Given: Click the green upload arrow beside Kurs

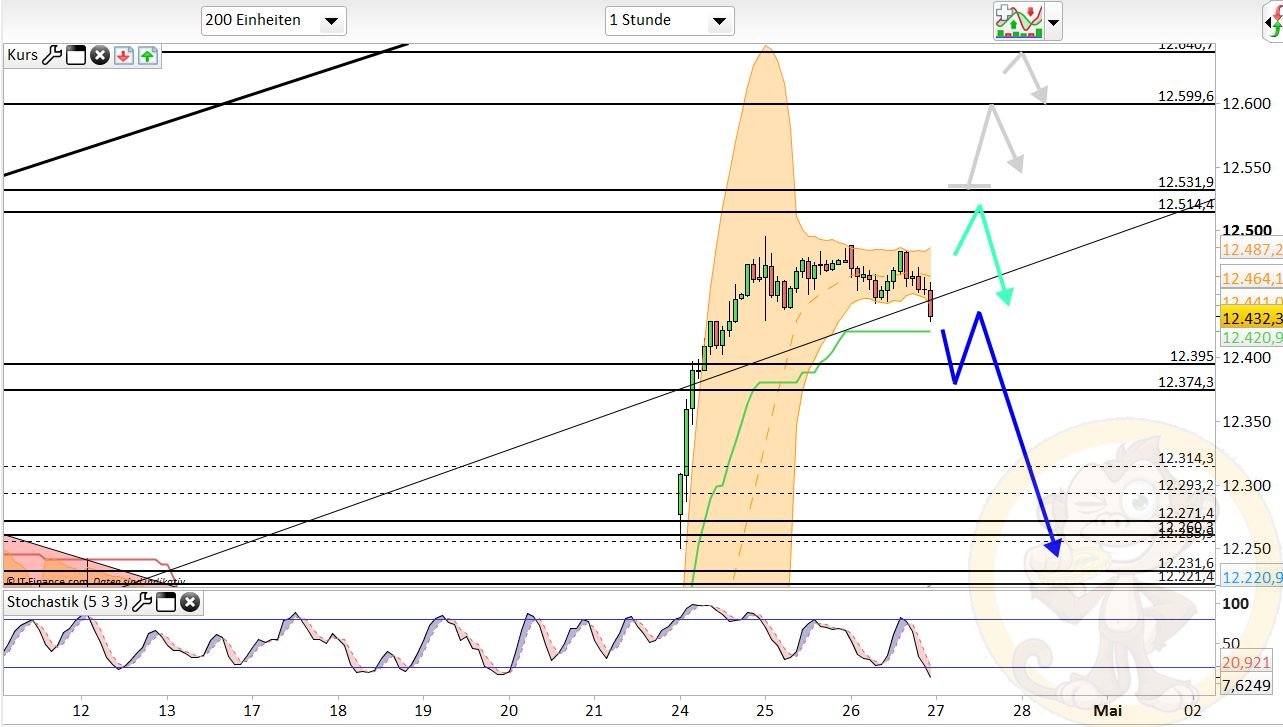Looking at the screenshot, I should click(147, 56).
